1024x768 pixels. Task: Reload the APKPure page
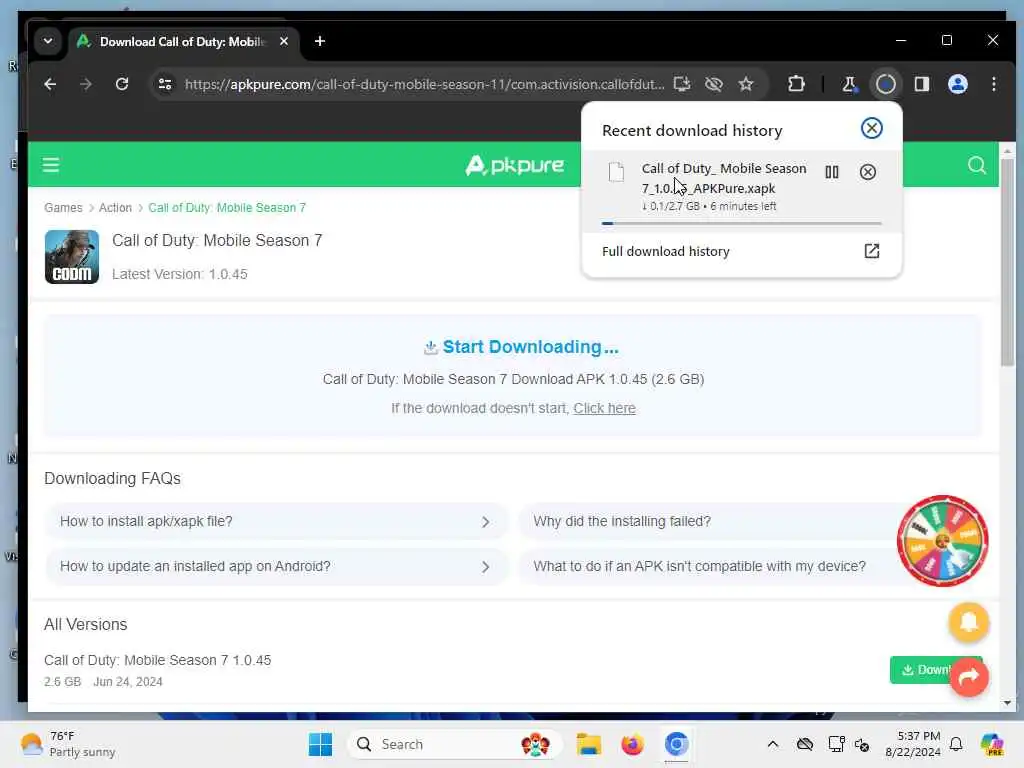(121, 84)
